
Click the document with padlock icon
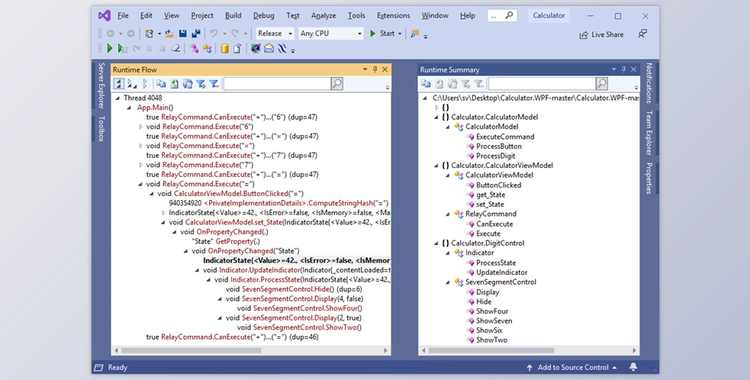237,48
